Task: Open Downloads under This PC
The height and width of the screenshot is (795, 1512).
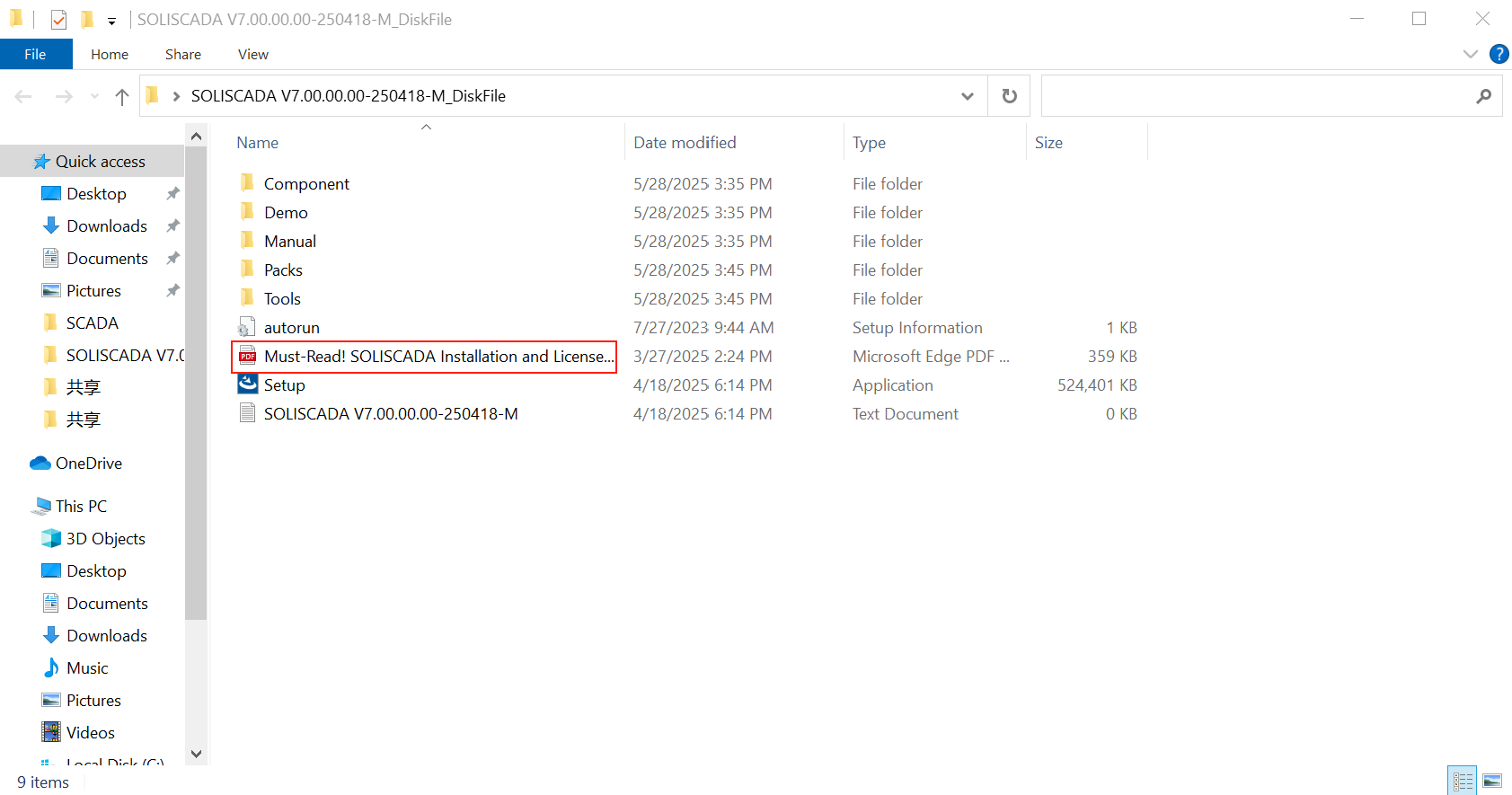Action: point(106,636)
